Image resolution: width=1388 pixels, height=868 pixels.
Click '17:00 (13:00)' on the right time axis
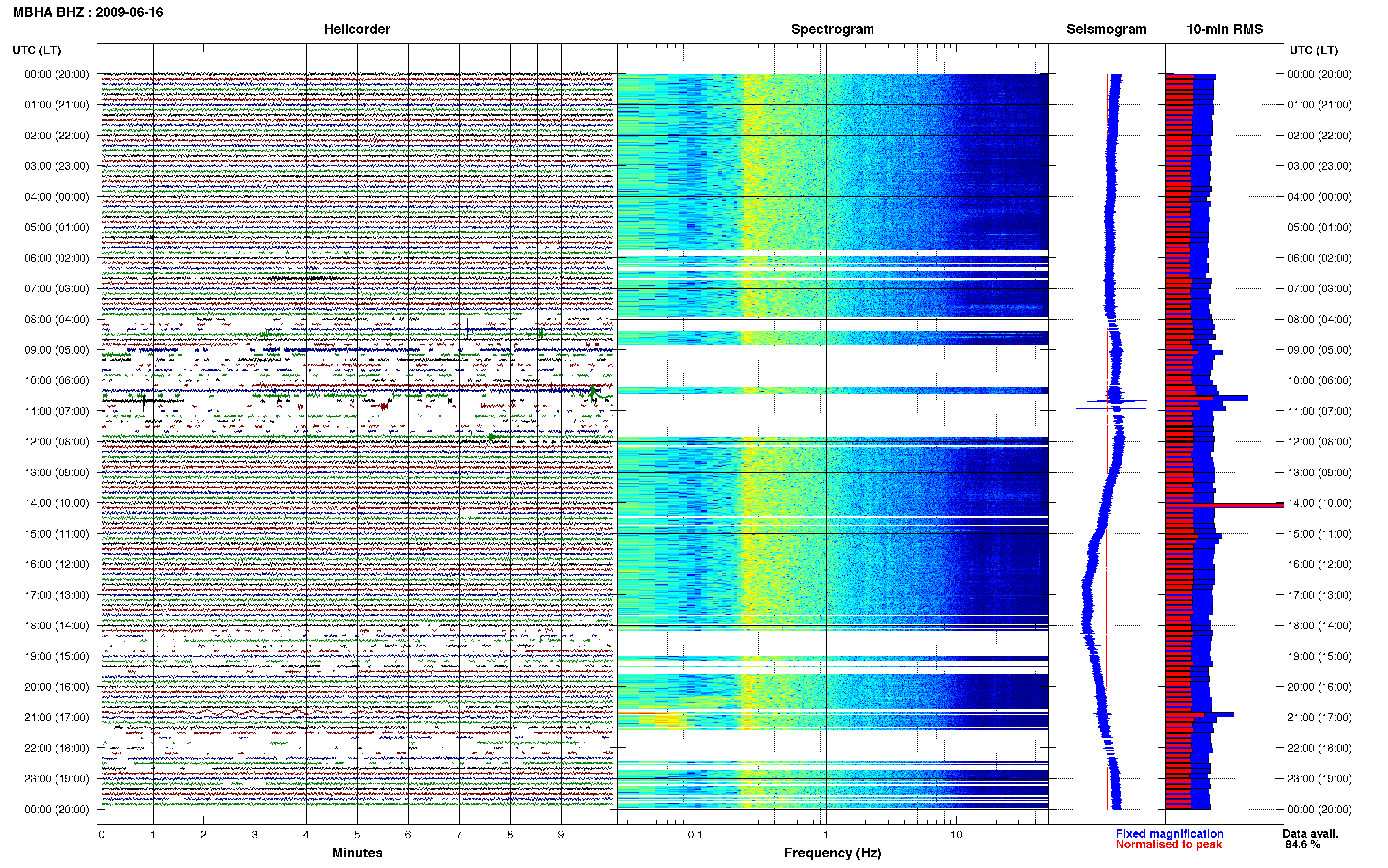(1319, 595)
